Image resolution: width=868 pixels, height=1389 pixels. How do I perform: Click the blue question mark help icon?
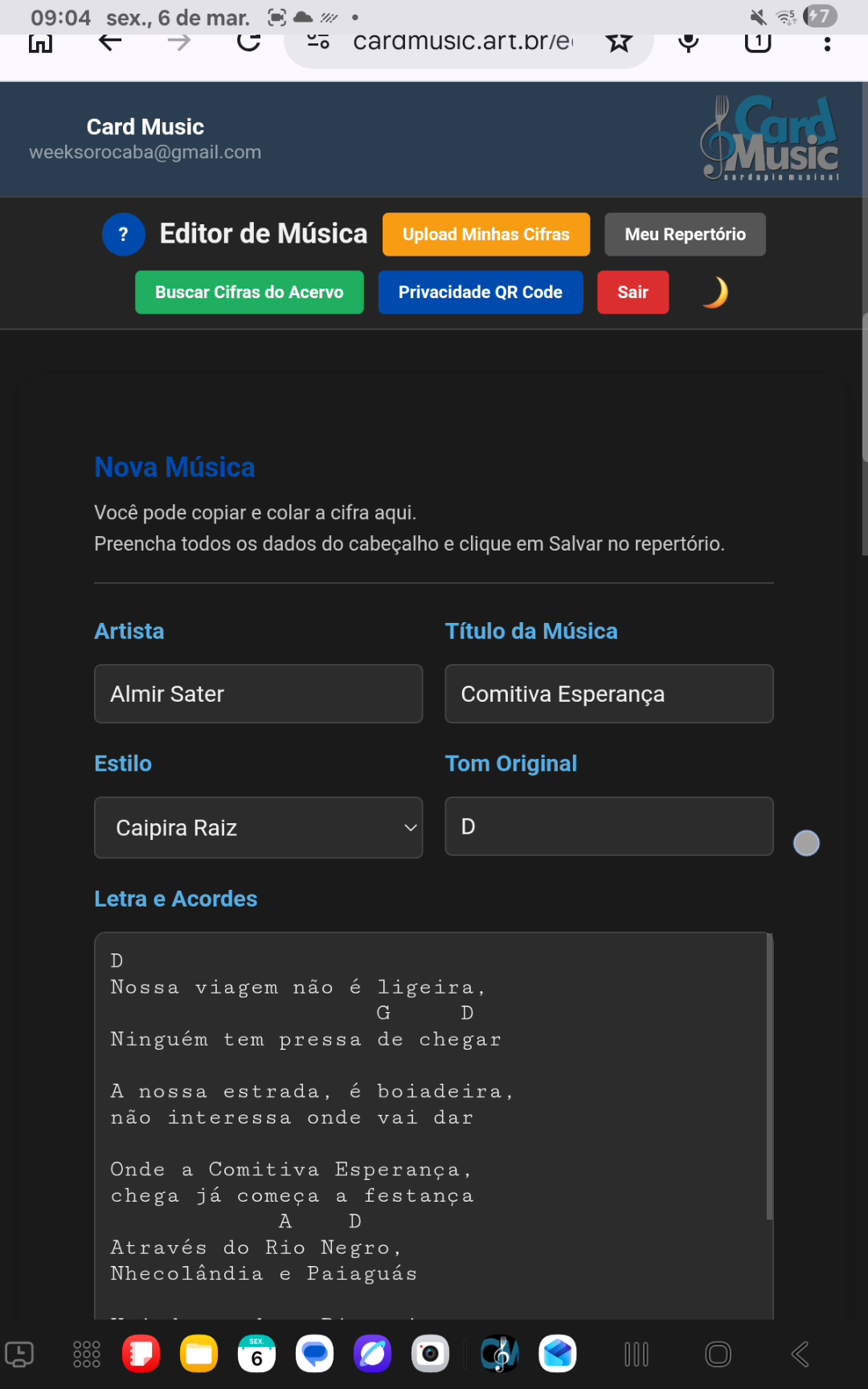[x=123, y=234]
